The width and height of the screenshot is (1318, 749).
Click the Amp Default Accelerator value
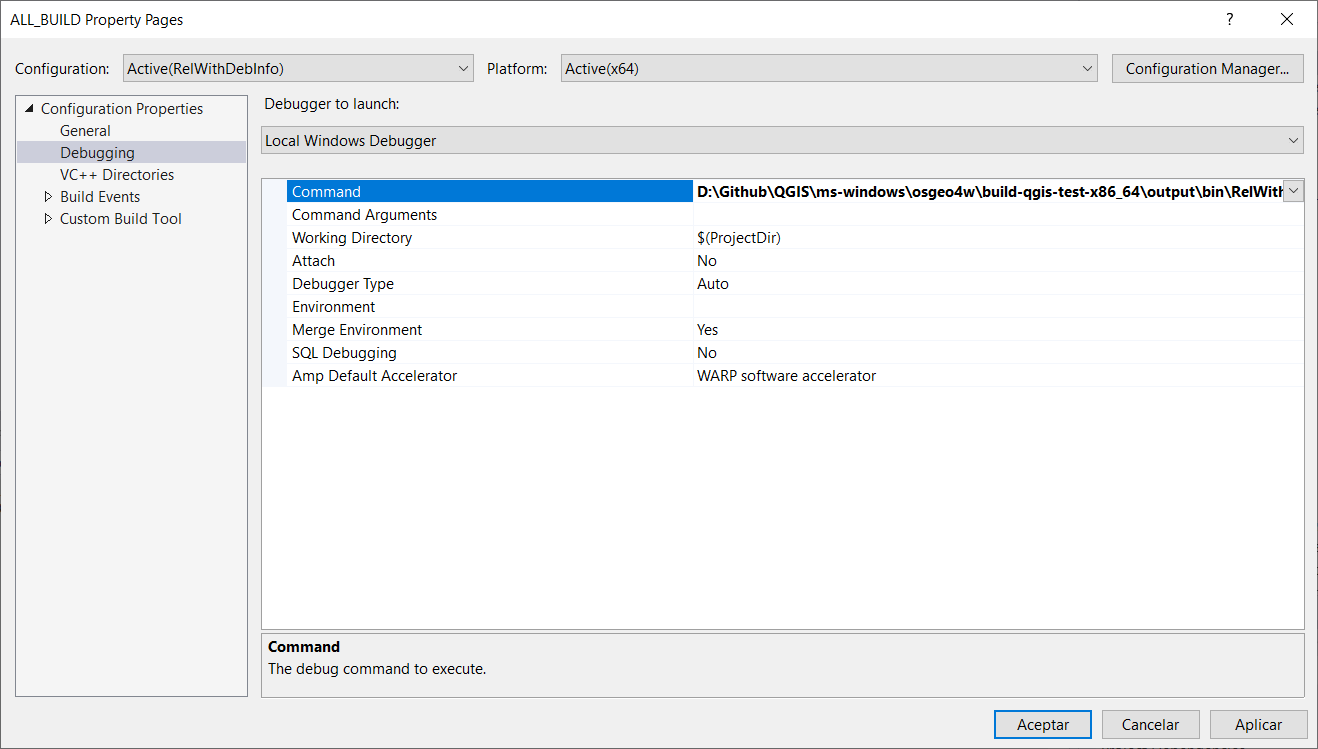786,376
